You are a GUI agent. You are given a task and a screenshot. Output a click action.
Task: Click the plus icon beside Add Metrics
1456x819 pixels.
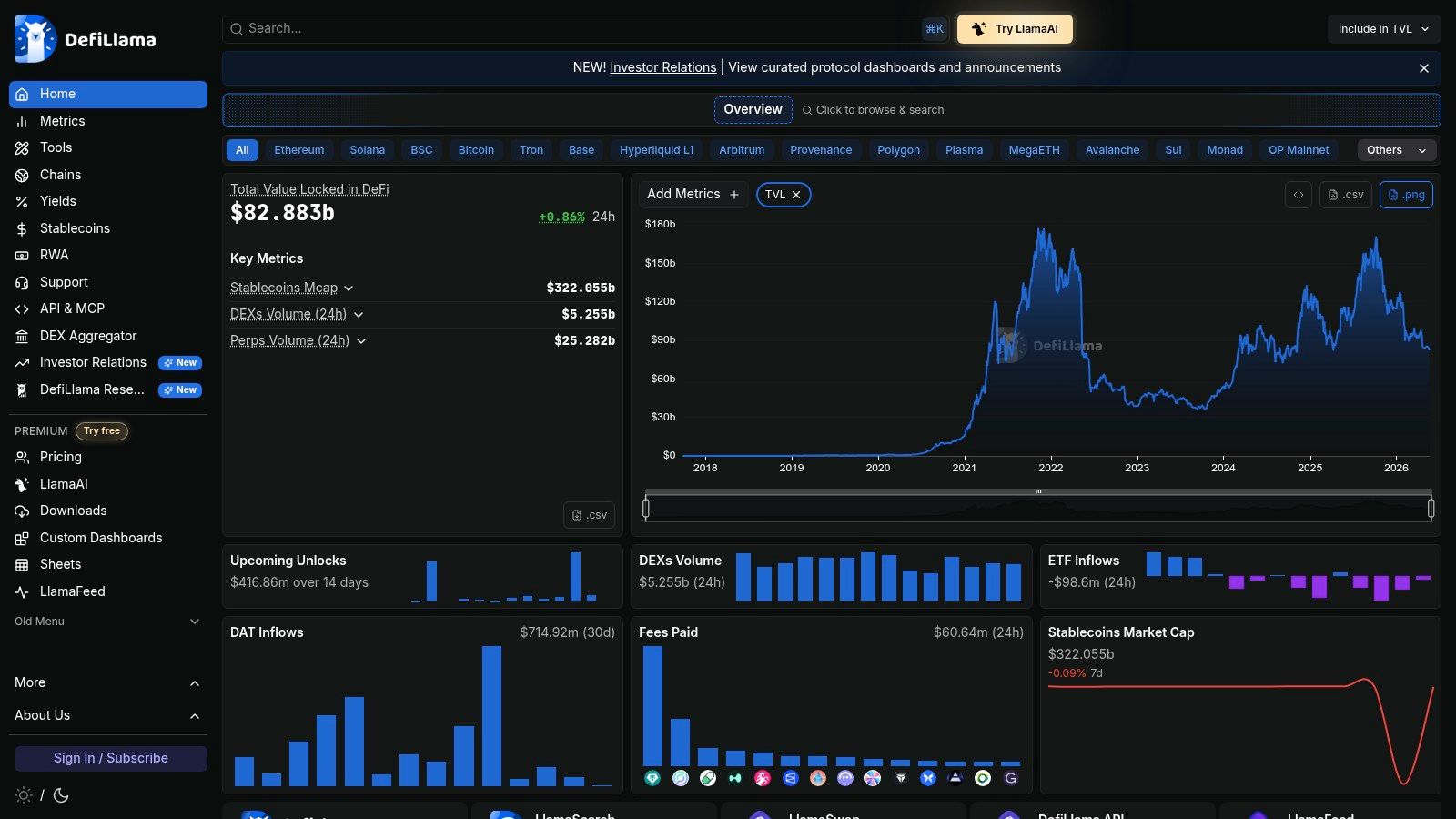tap(734, 195)
